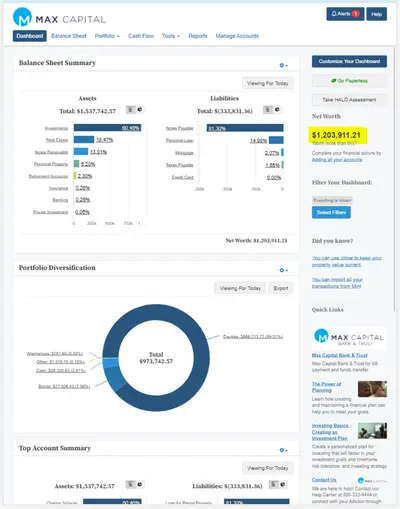Screen dimensions: 400x509
Task: Switch Liabilities chart to pie view
Action: [x=277, y=109]
